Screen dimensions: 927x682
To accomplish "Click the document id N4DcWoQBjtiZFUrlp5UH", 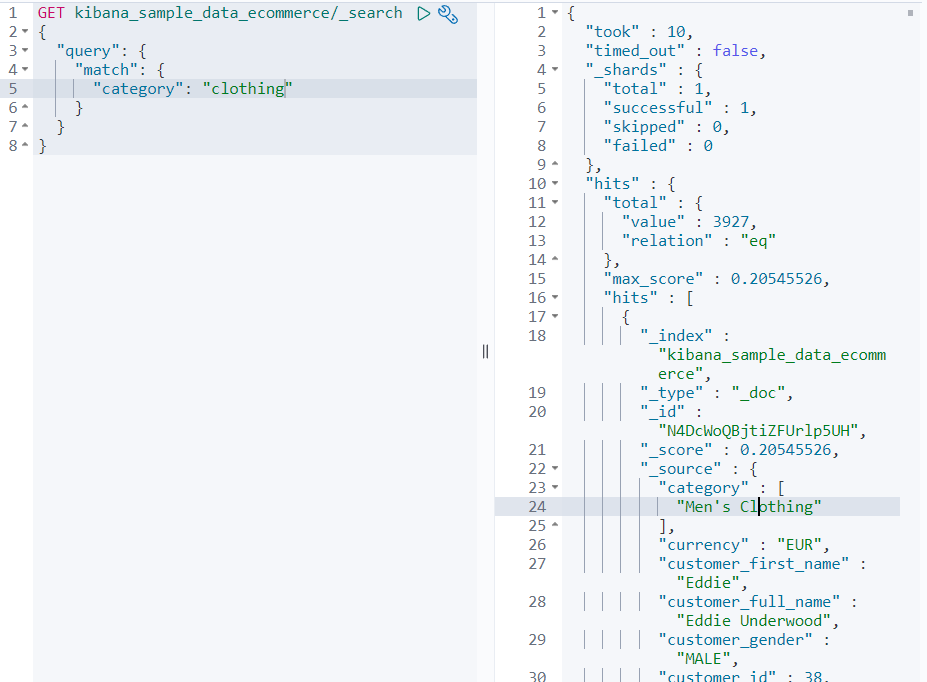I will (758, 430).
